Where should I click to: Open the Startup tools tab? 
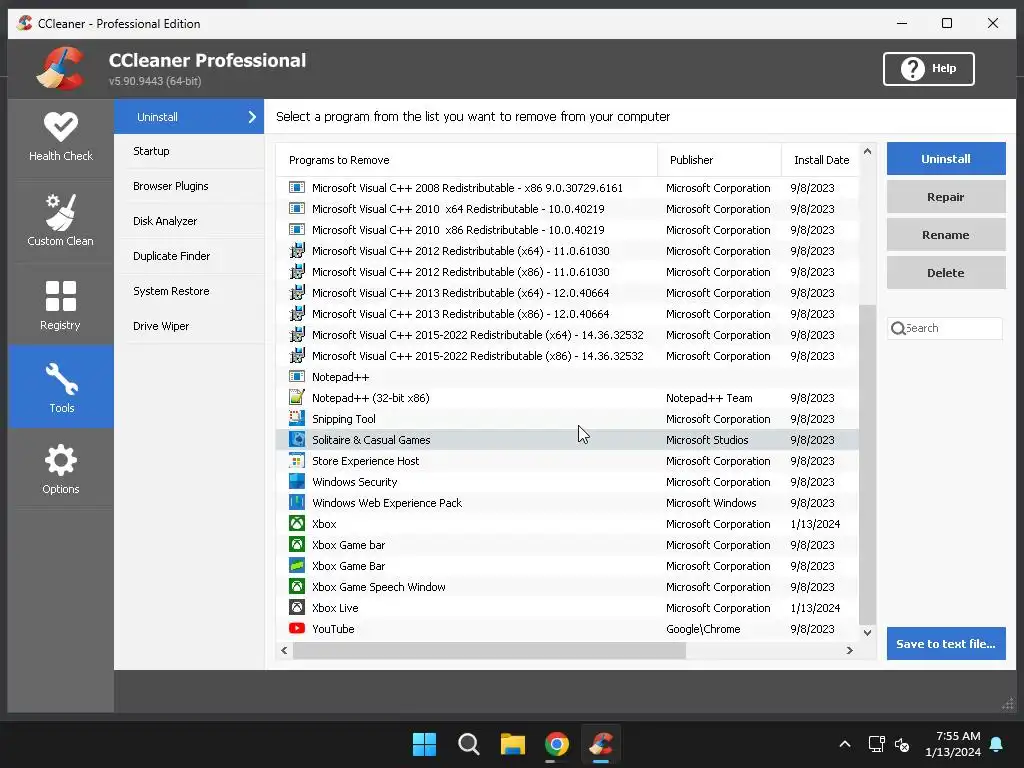[189, 151]
